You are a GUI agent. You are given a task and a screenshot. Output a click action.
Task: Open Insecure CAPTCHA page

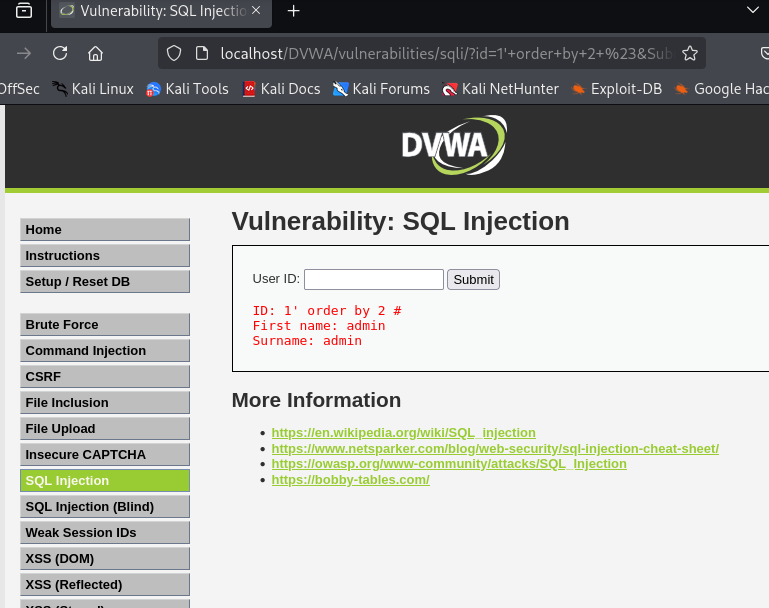click(x=105, y=455)
